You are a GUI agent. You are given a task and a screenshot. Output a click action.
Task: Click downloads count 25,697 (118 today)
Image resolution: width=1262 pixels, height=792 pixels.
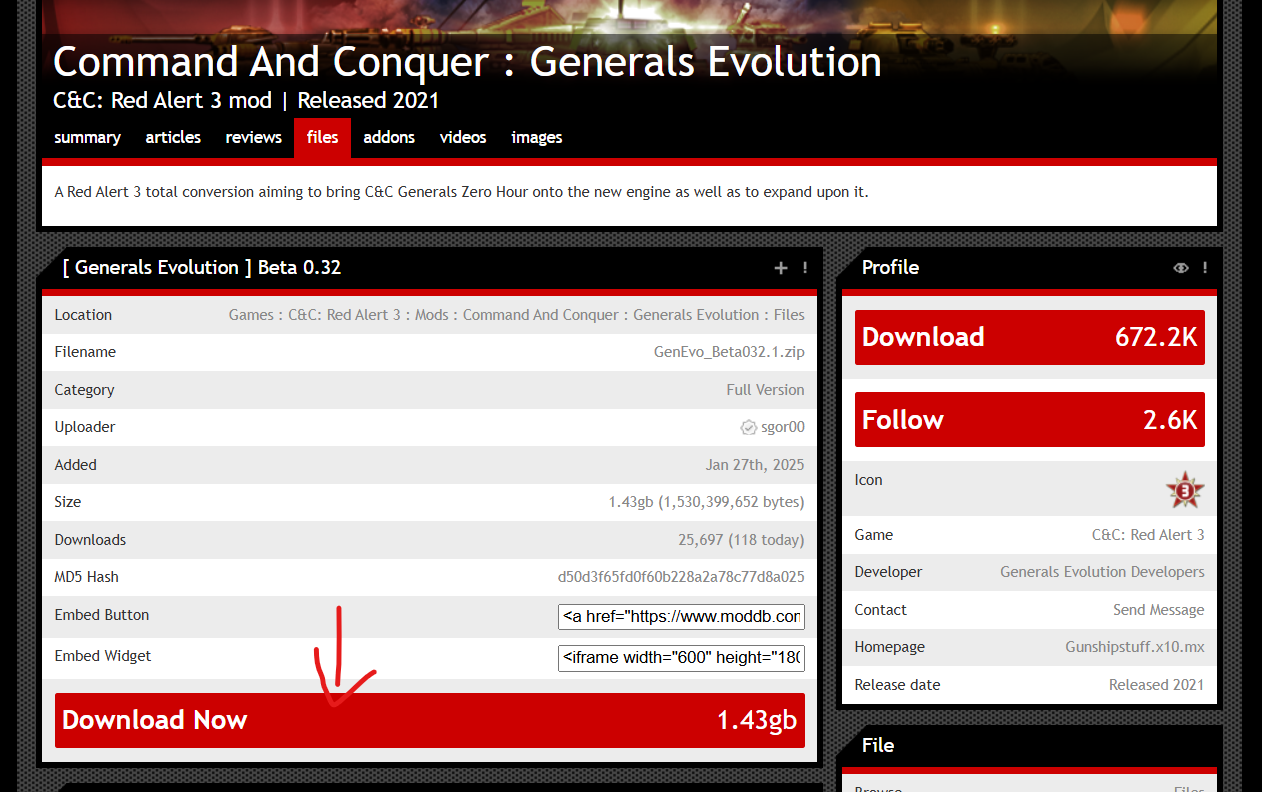coord(741,540)
